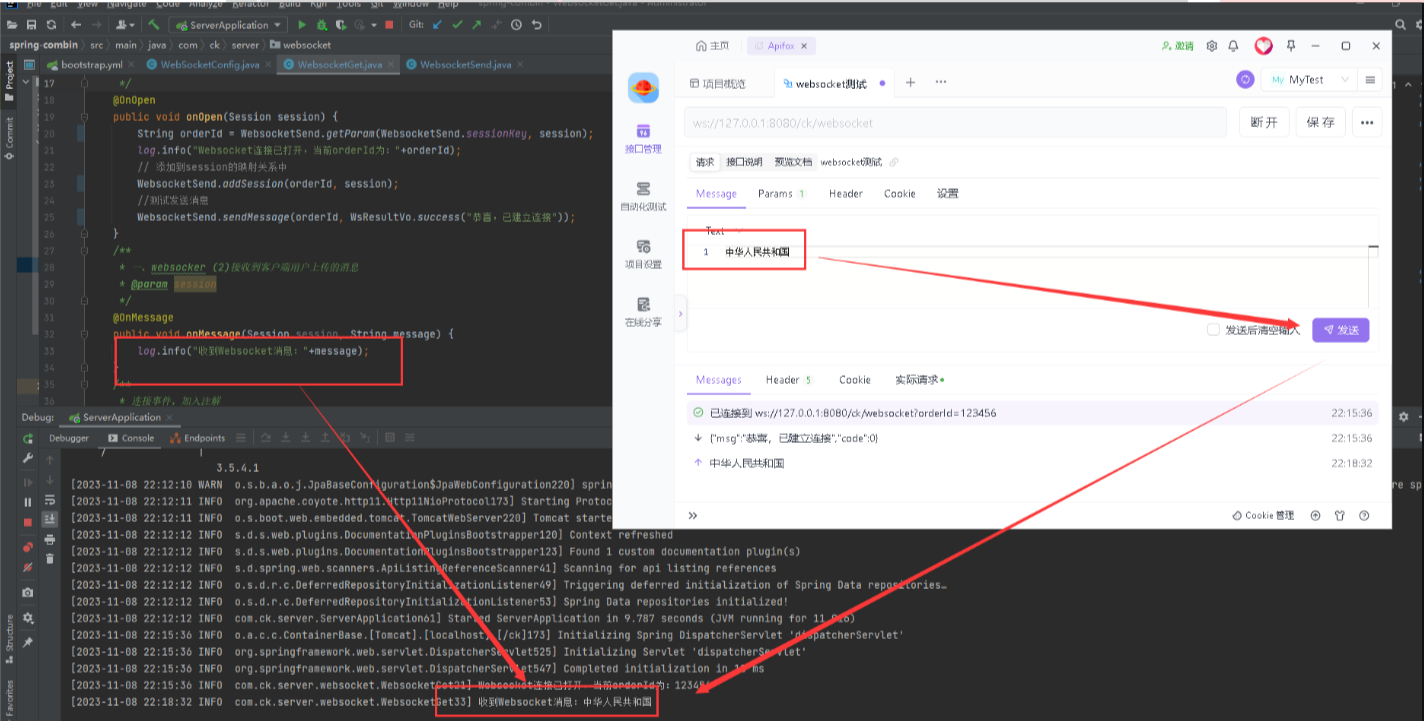Viewport: 1424px width, 721px height.
Task: Click the 发送 send button
Action: point(1341,330)
